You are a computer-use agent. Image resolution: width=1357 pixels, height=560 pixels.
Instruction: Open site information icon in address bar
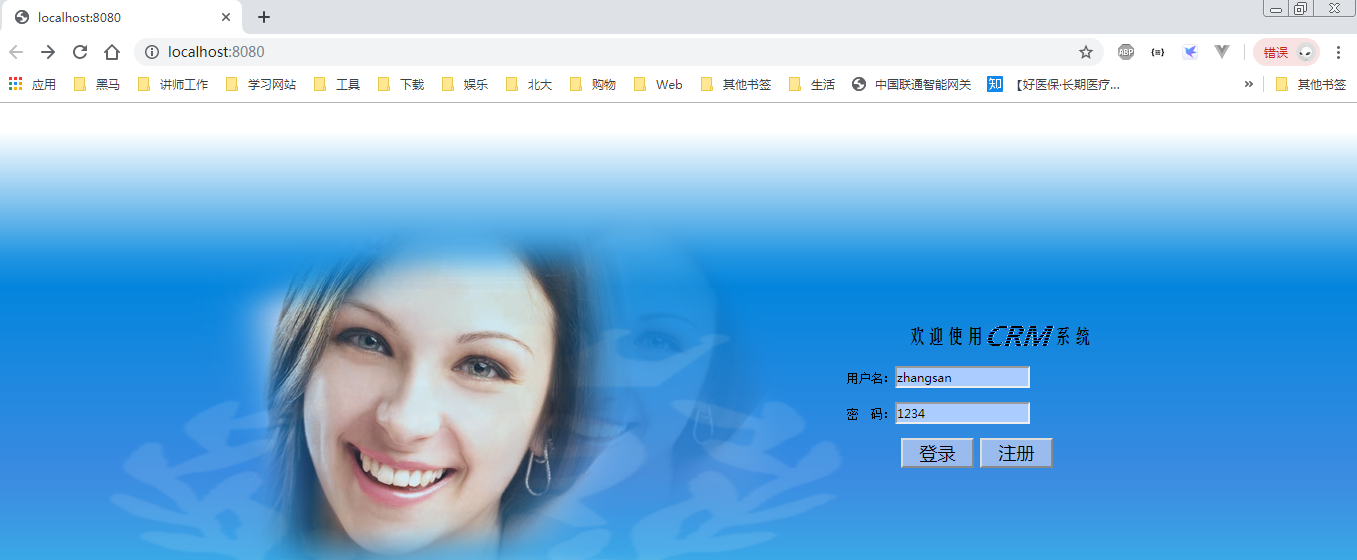[x=152, y=52]
